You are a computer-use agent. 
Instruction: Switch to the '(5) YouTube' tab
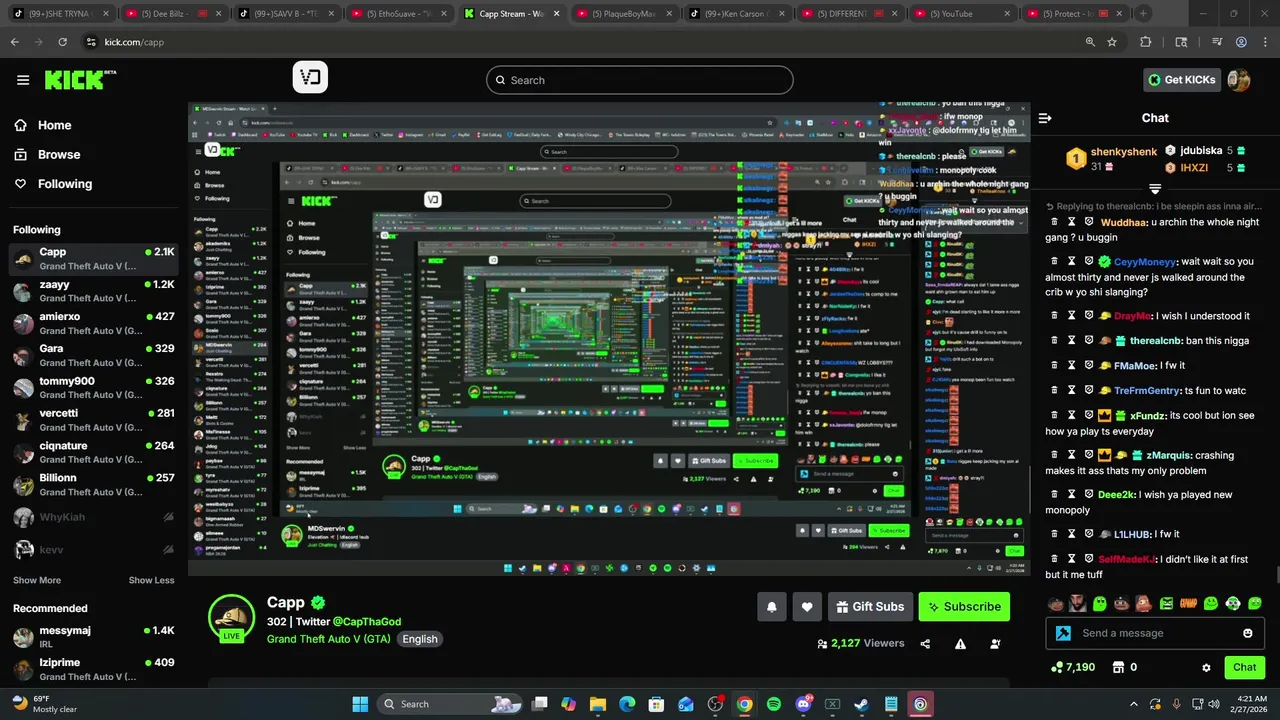click(962, 14)
